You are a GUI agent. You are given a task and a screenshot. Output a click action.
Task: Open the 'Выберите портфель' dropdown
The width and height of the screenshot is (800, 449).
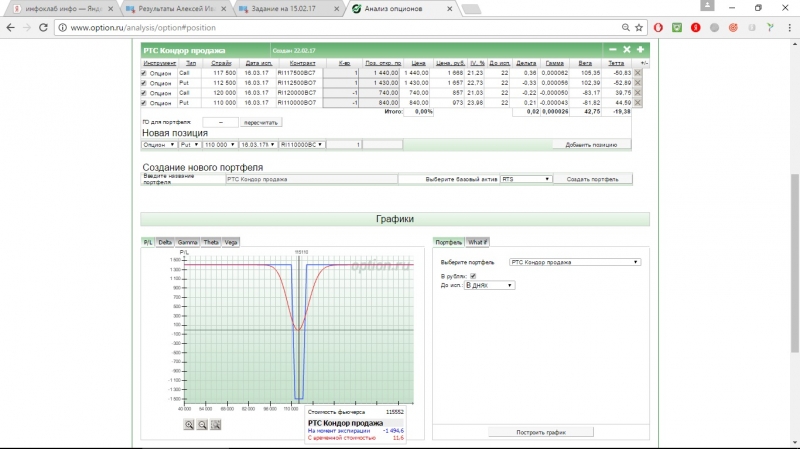click(x=574, y=262)
